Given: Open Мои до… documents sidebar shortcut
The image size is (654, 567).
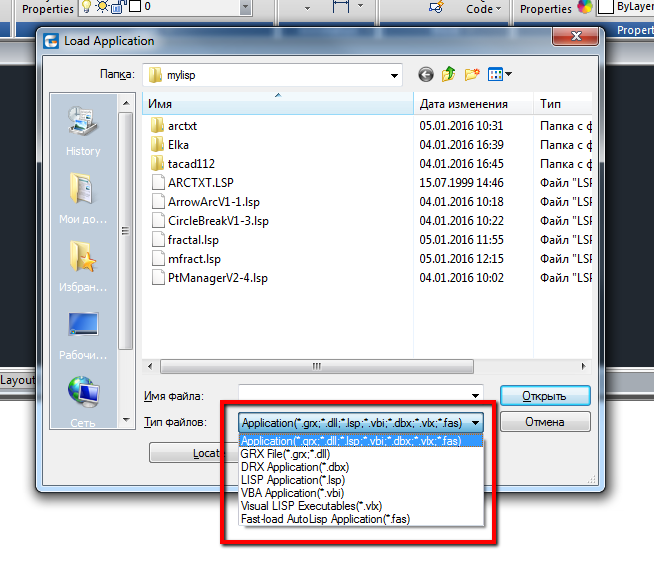Looking at the screenshot, I should [x=83, y=199].
